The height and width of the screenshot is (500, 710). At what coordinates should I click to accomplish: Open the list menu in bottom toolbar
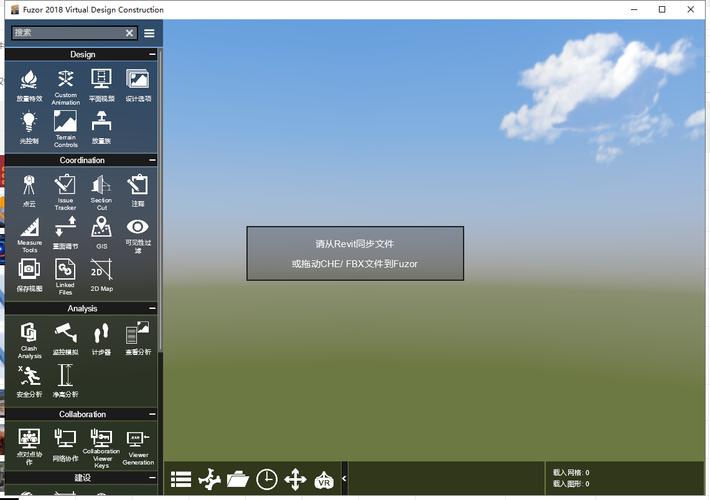point(181,480)
